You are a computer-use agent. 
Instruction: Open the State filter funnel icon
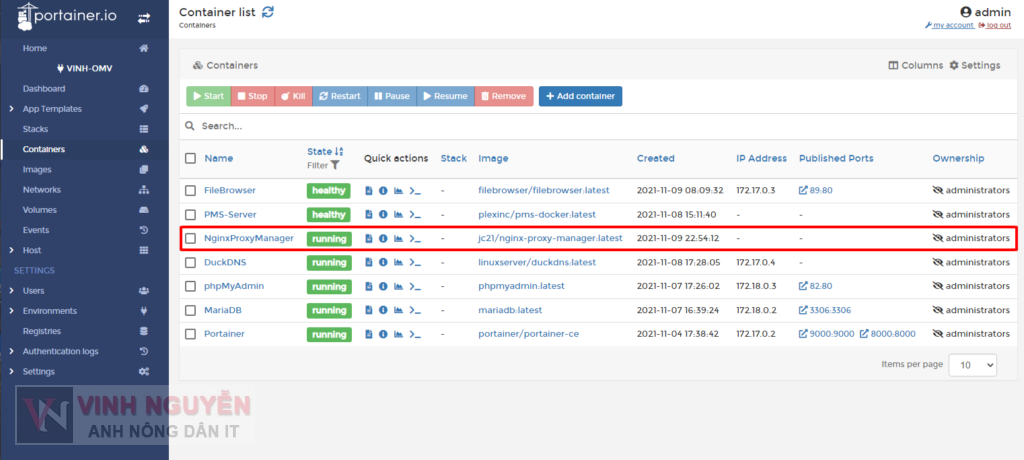point(334,166)
